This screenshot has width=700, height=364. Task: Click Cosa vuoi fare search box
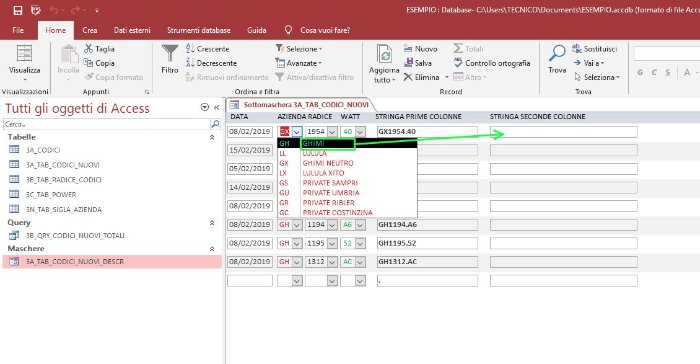(325, 30)
